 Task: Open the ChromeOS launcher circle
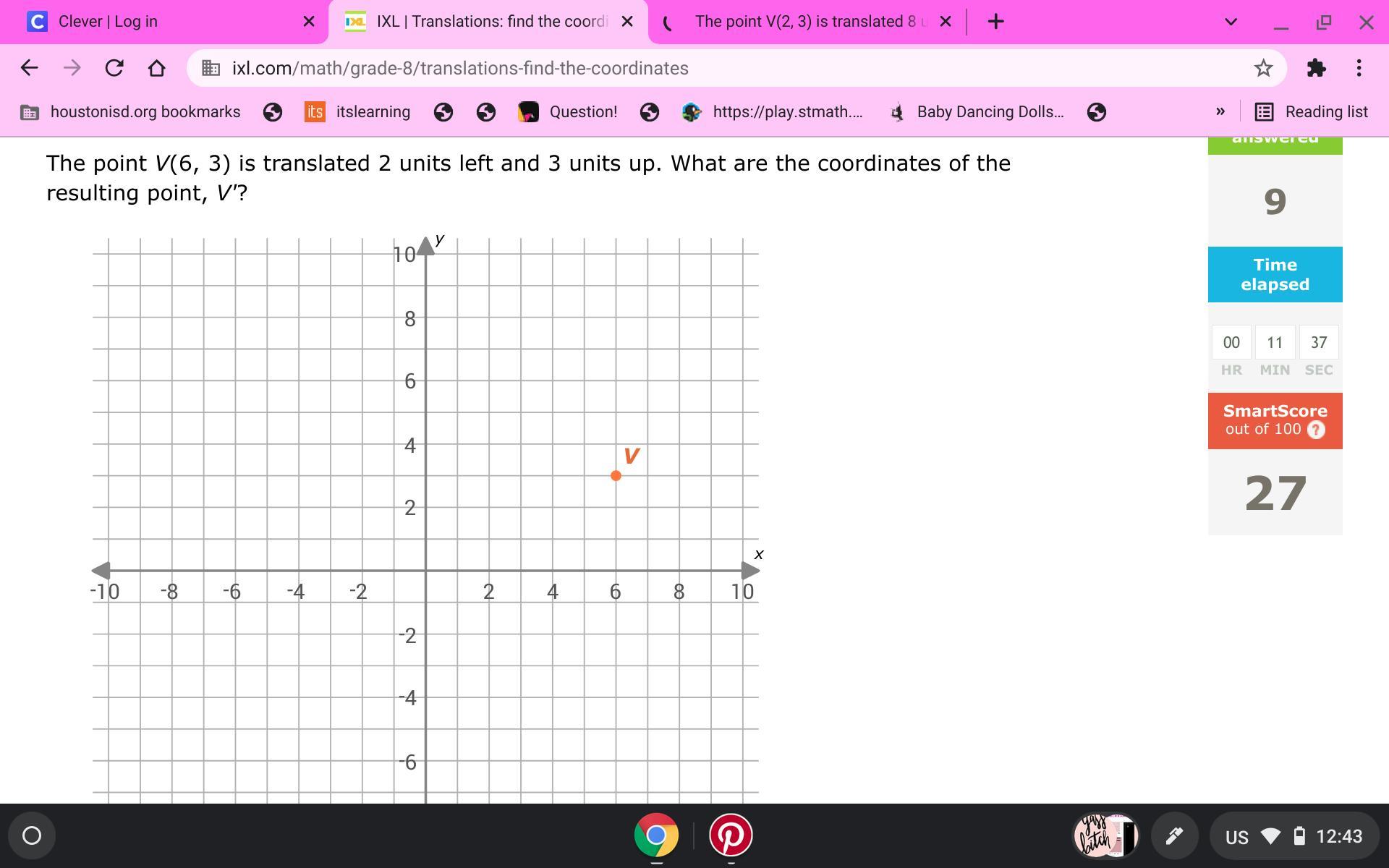point(32,836)
